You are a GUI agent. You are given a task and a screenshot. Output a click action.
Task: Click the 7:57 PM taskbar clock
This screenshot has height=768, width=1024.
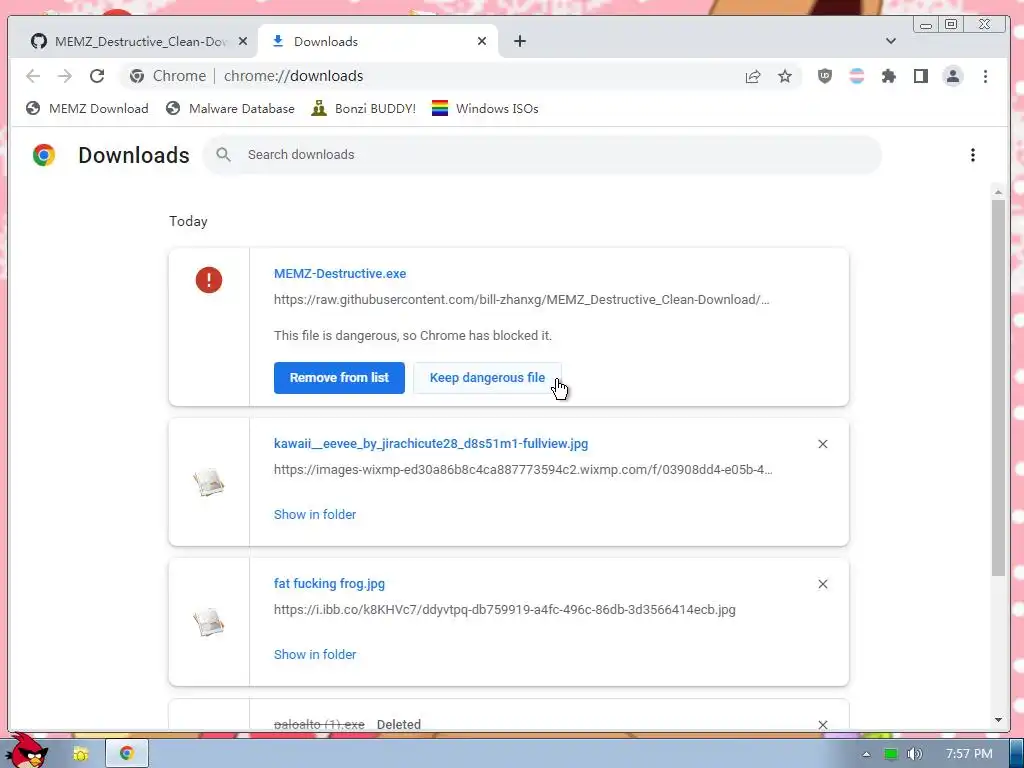pyautogui.click(x=969, y=754)
